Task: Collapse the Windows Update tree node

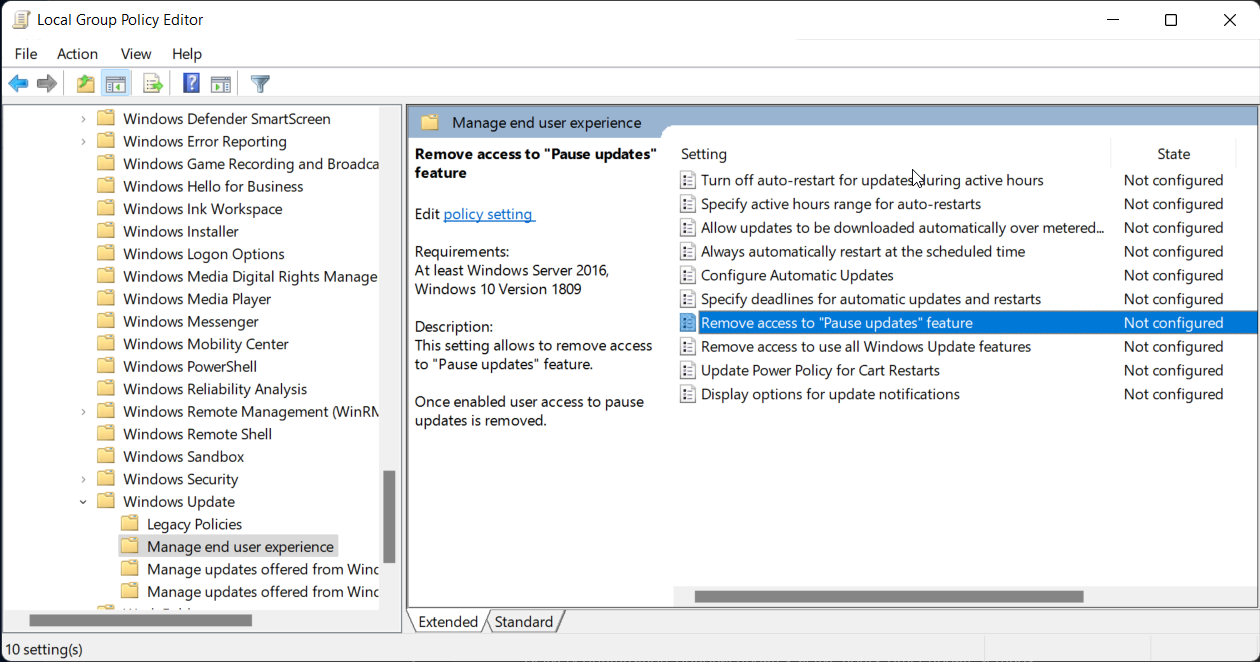Action: tap(83, 501)
